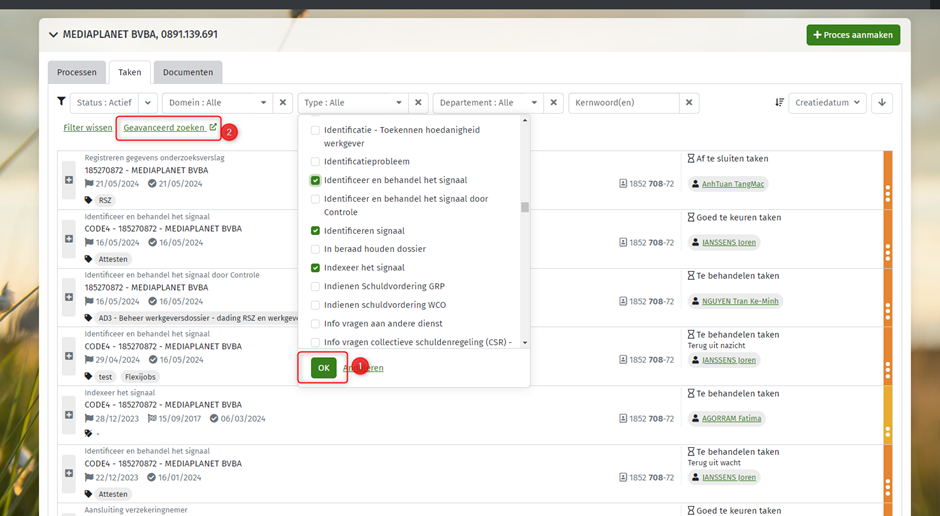The height and width of the screenshot is (516, 940).
Task: Check Info vragen aan andere dienst
Action: (315, 324)
